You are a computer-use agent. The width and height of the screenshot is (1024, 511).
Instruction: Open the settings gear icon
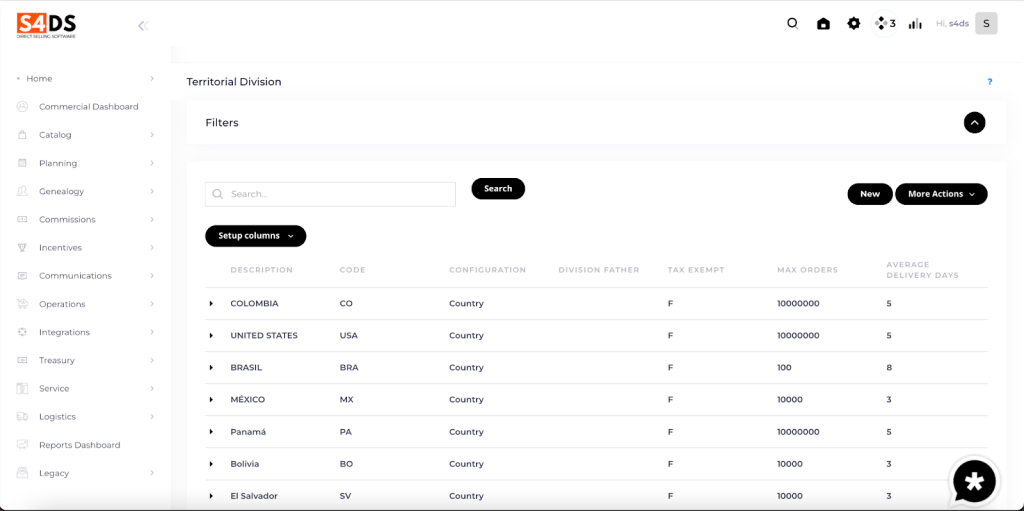point(853,24)
